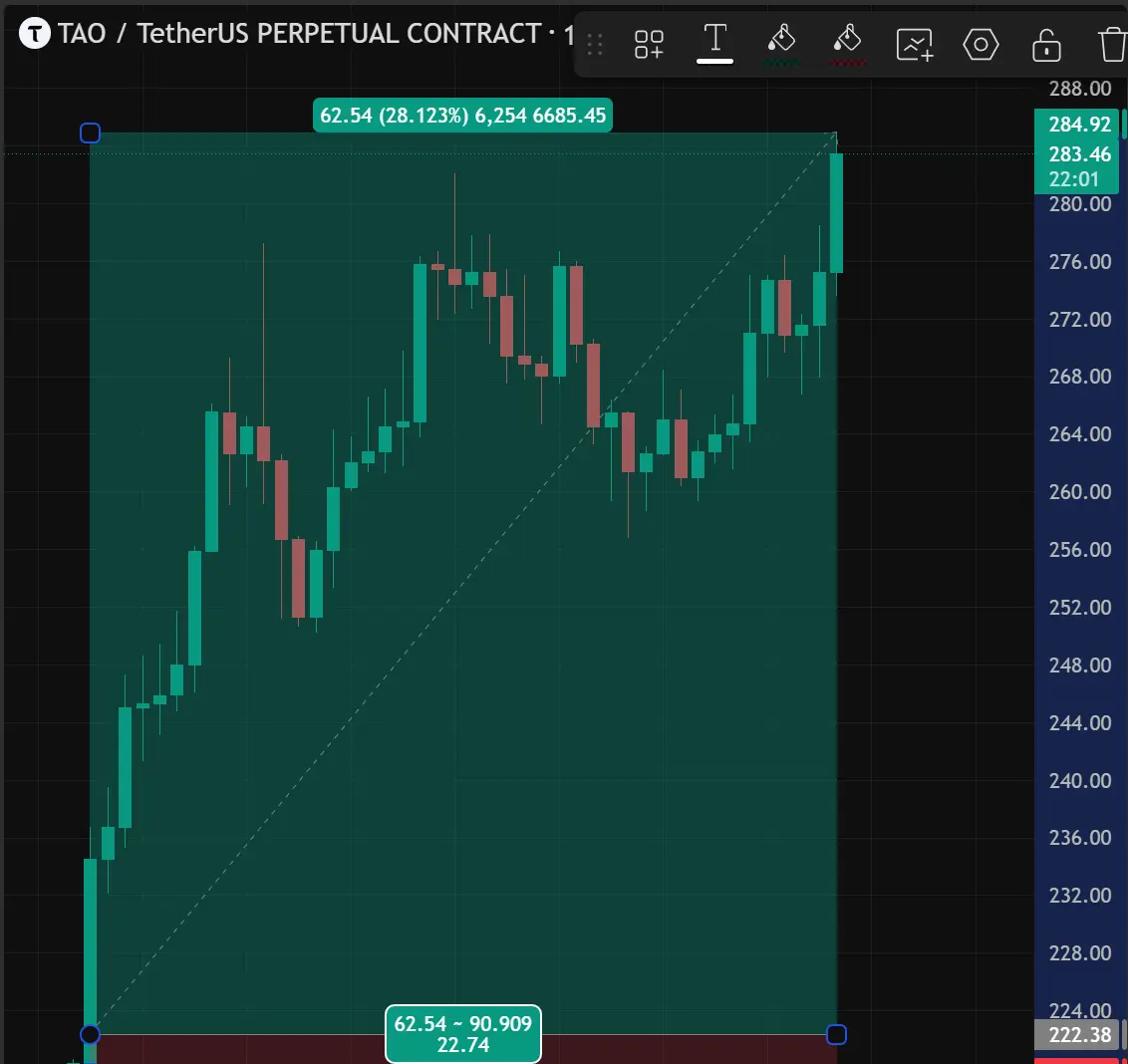Click the TAO symbol logo
The image size is (1128, 1064).
(x=34, y=33)
